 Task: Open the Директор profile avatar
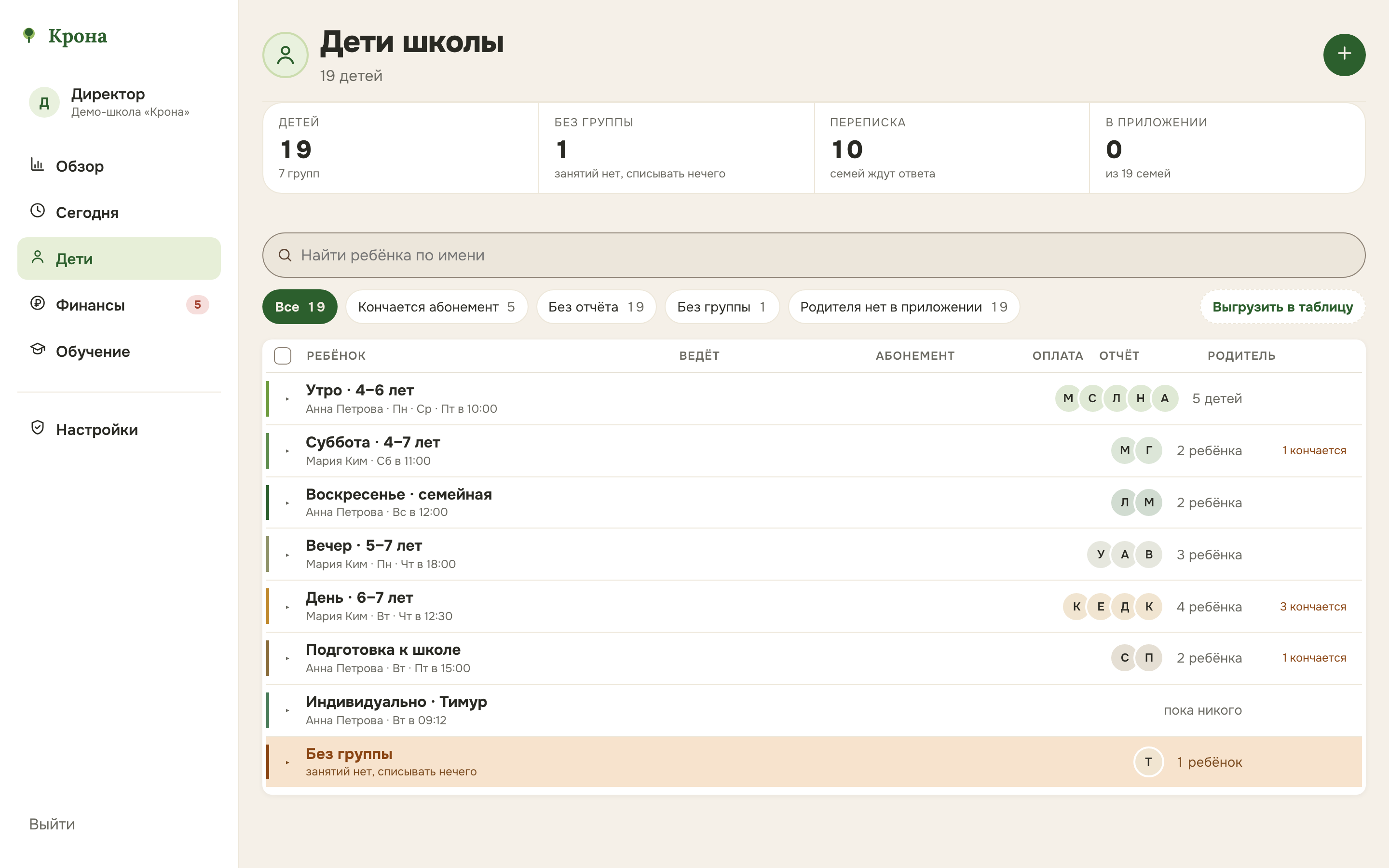[x=44, y=102]
